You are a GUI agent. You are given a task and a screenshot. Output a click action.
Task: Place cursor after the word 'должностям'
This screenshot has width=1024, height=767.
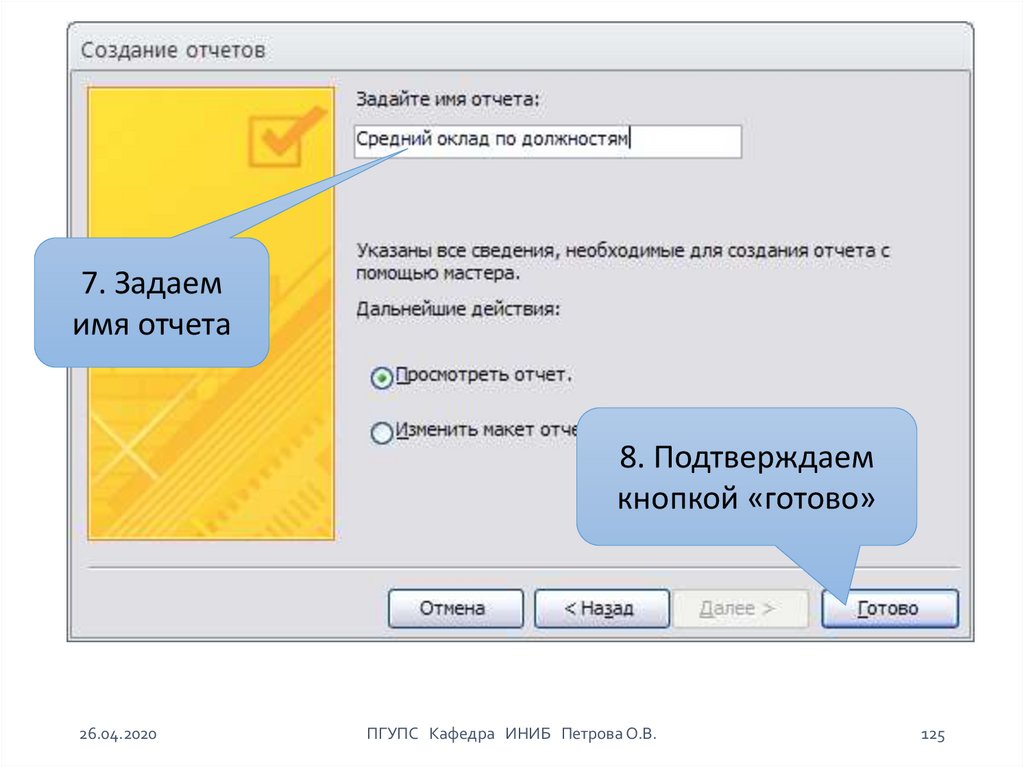(x=632, y=142)
